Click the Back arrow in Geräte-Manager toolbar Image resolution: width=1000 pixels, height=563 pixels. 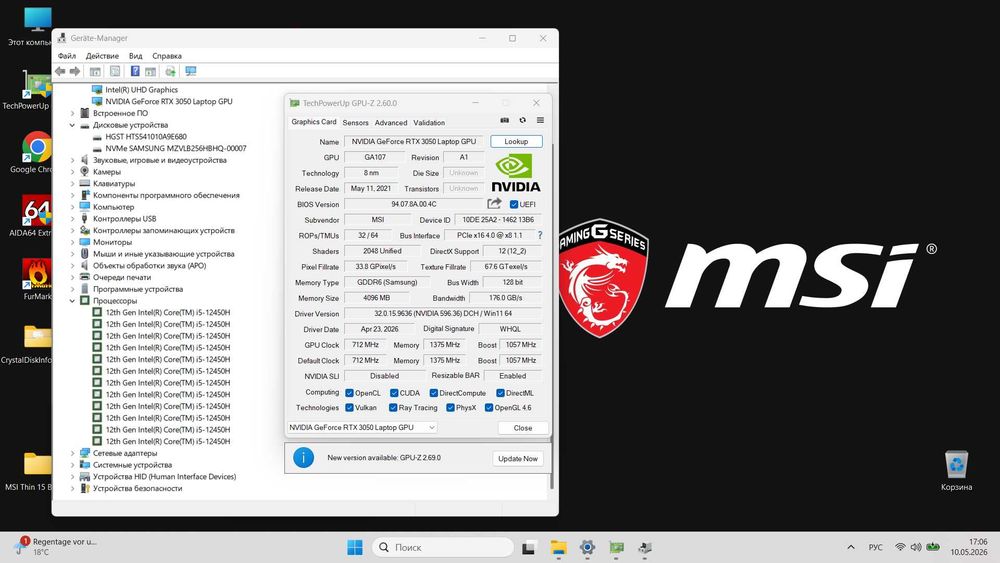(60, 71)
